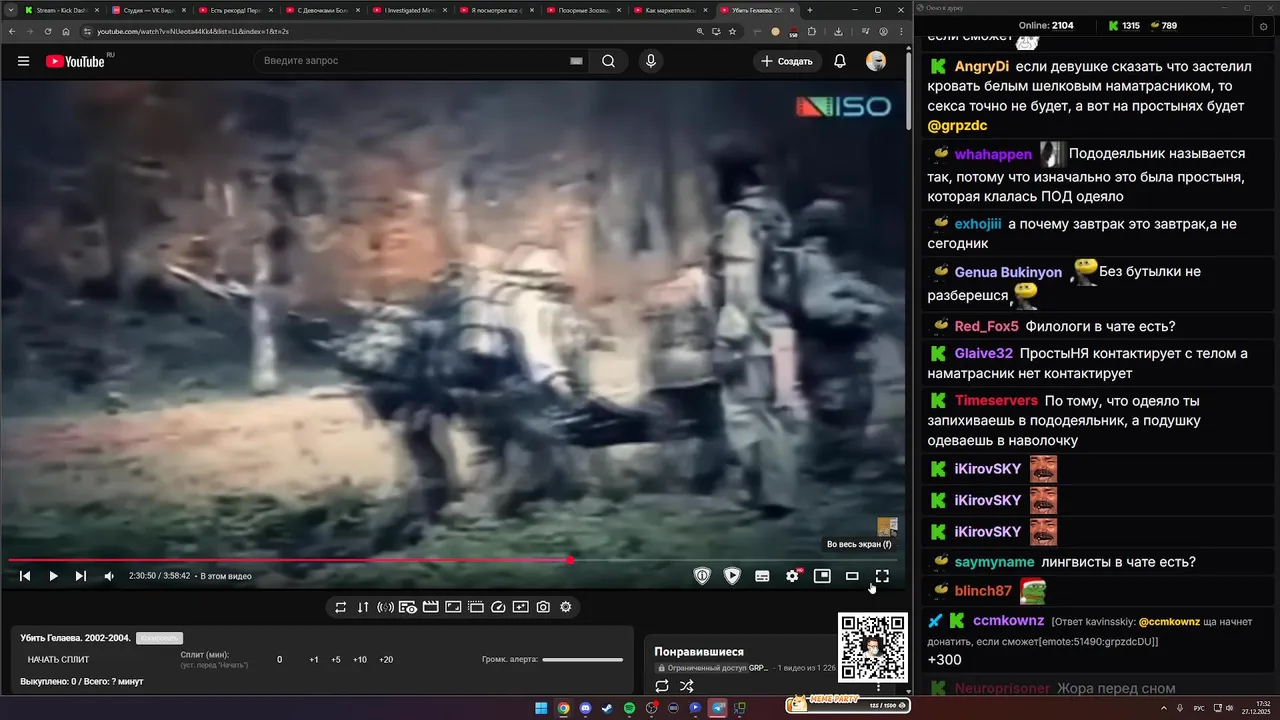This screenshot has width=1280, height=720.
Task: Reload the page
Action: [49, 32]
